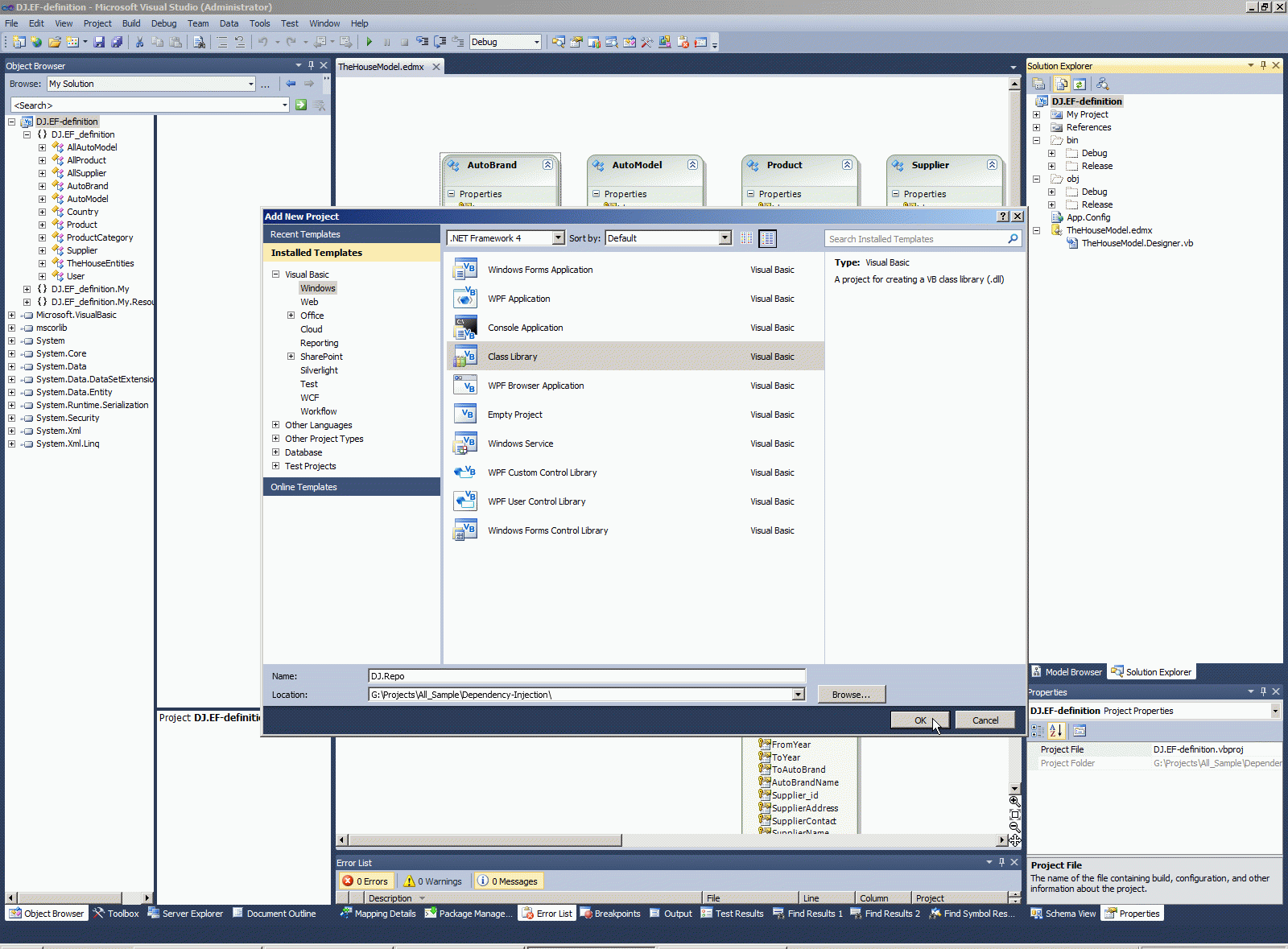Click Zoom Out icon on designer scrollbar
The image size is (1288, 949).
click(x=1014, y=827)
